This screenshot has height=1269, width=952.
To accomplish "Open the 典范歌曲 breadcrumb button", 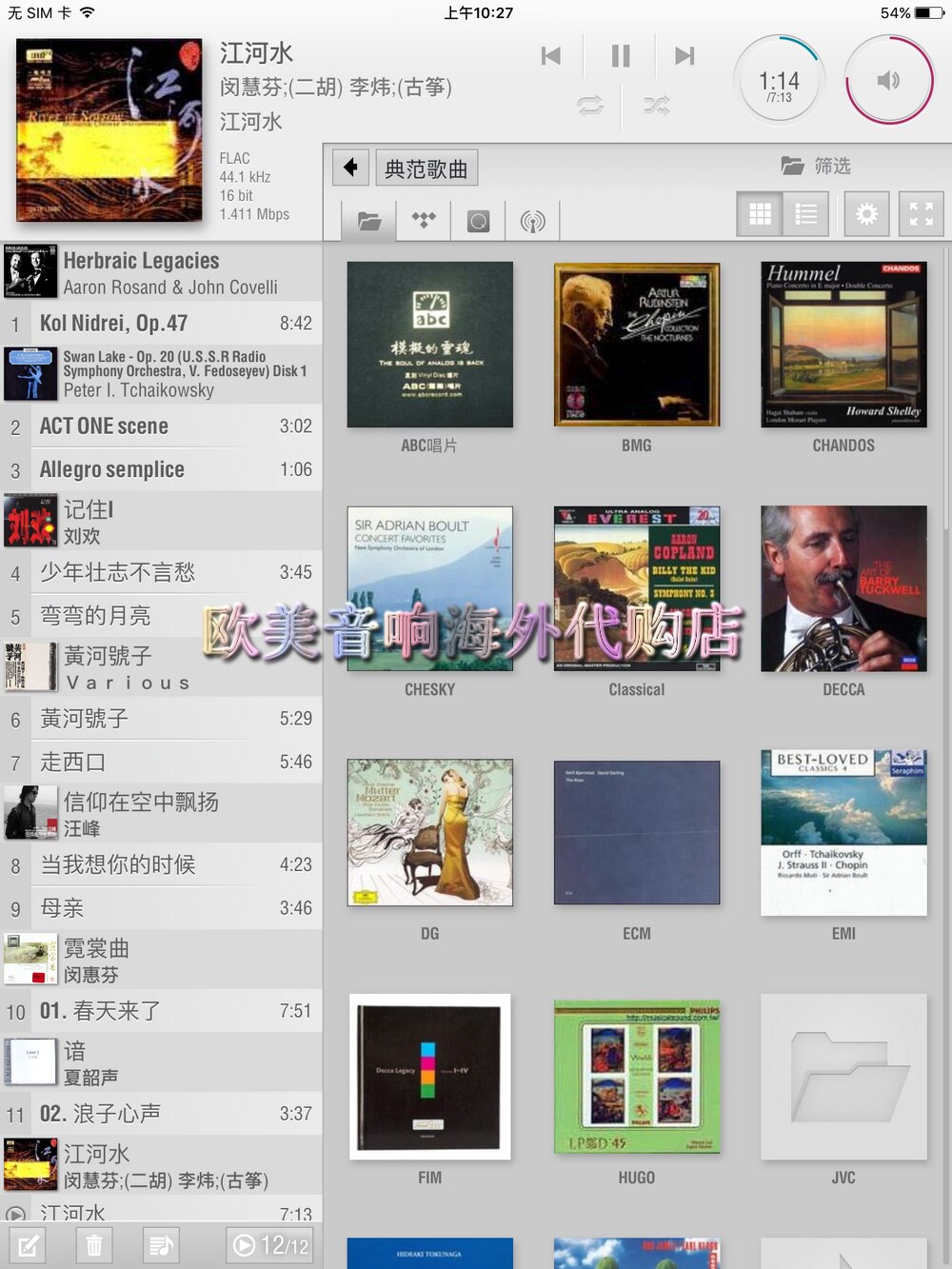I will tap(426, 168).
